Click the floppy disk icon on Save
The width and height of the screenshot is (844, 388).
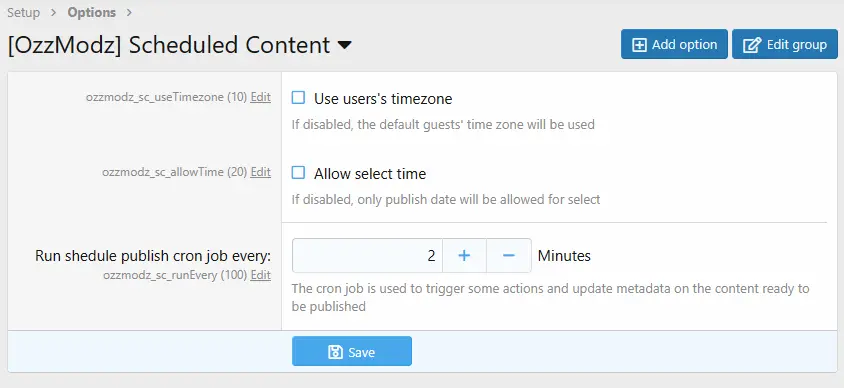(x=335, y=352)
